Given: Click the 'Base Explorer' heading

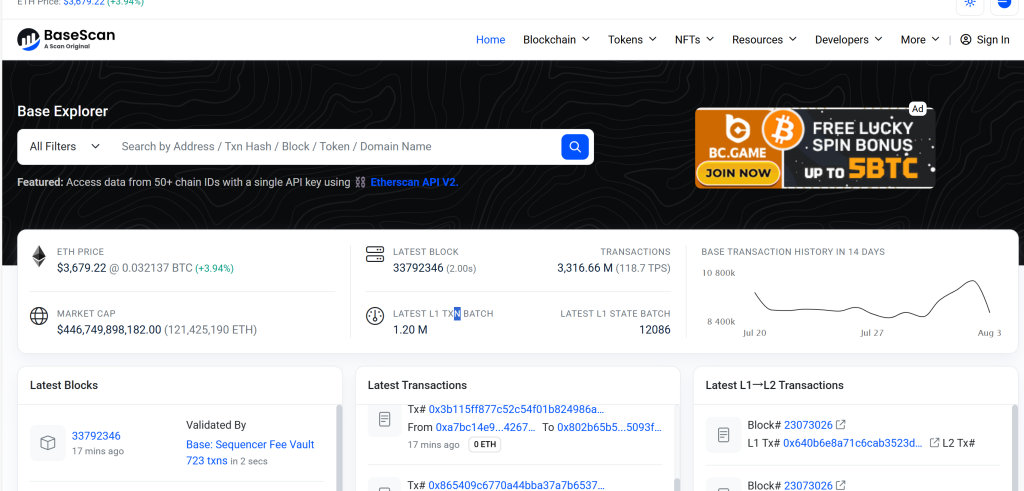Looking at the screenshot, I should point(63,111).
